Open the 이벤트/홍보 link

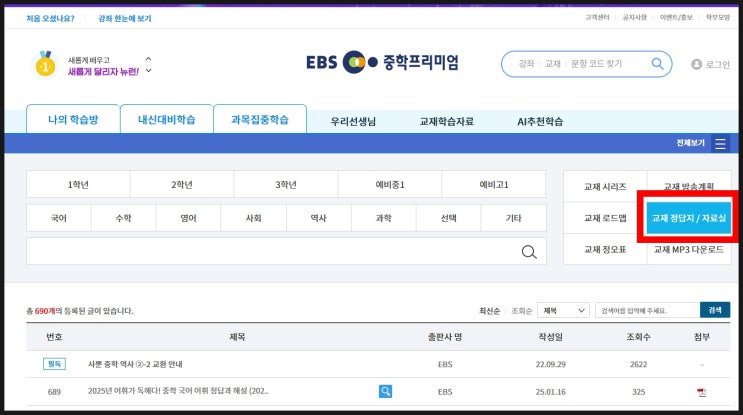click(x=676, y=18)
